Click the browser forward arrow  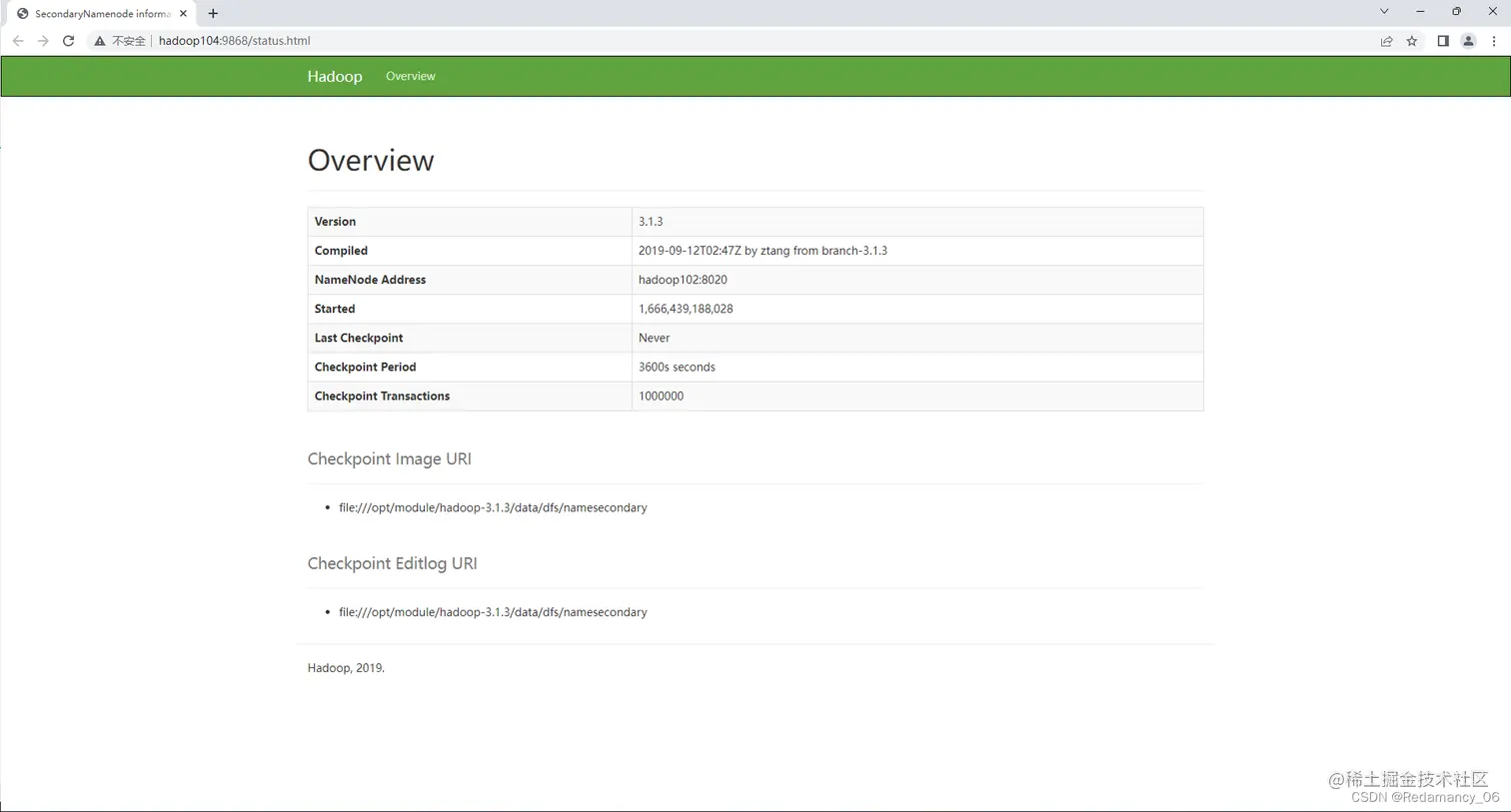(x=43, y=41)
